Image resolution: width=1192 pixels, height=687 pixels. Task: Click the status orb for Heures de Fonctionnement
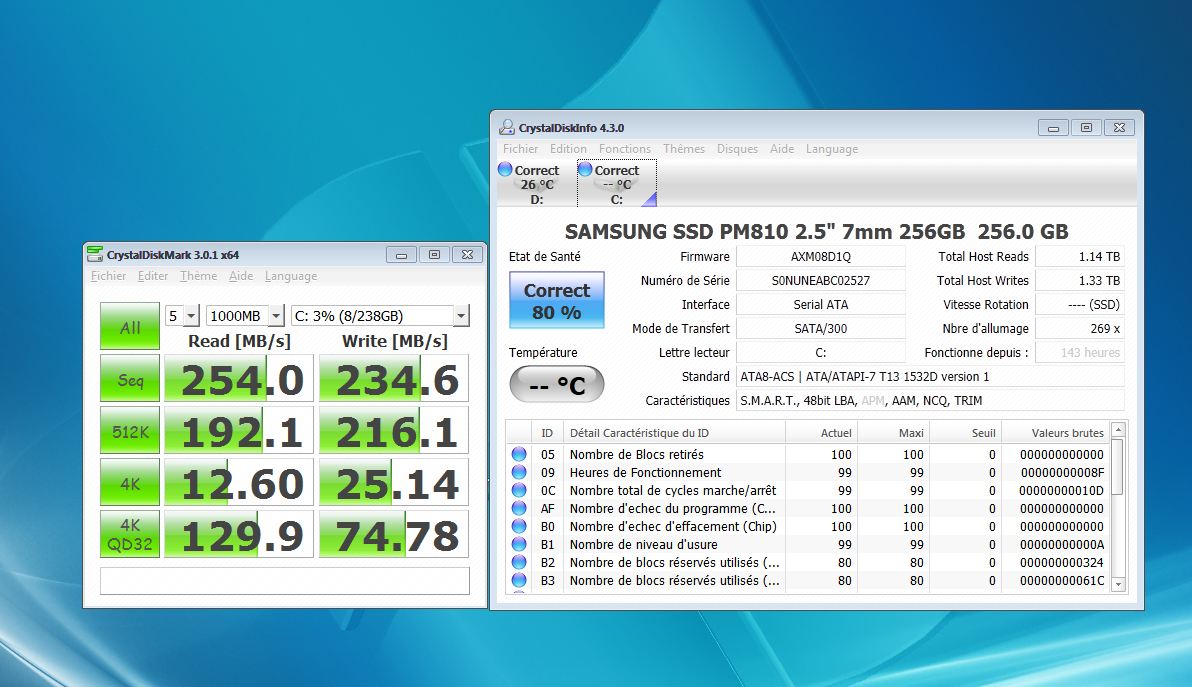[x=519, y=473]
